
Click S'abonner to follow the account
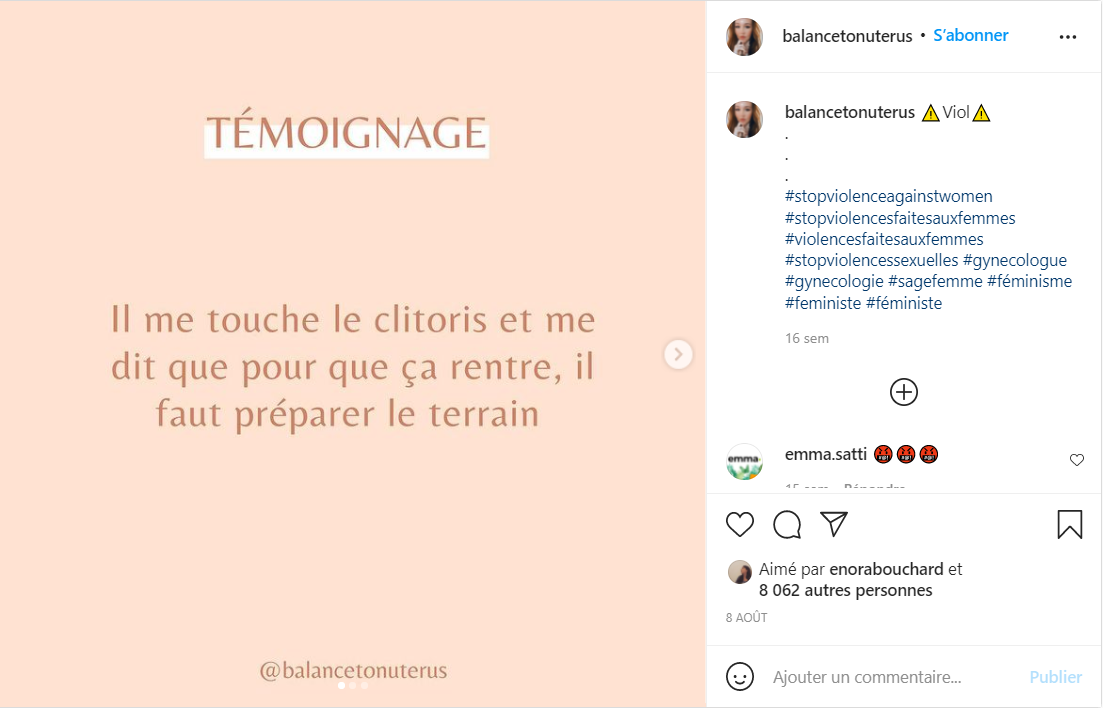(x=970, y=35)
